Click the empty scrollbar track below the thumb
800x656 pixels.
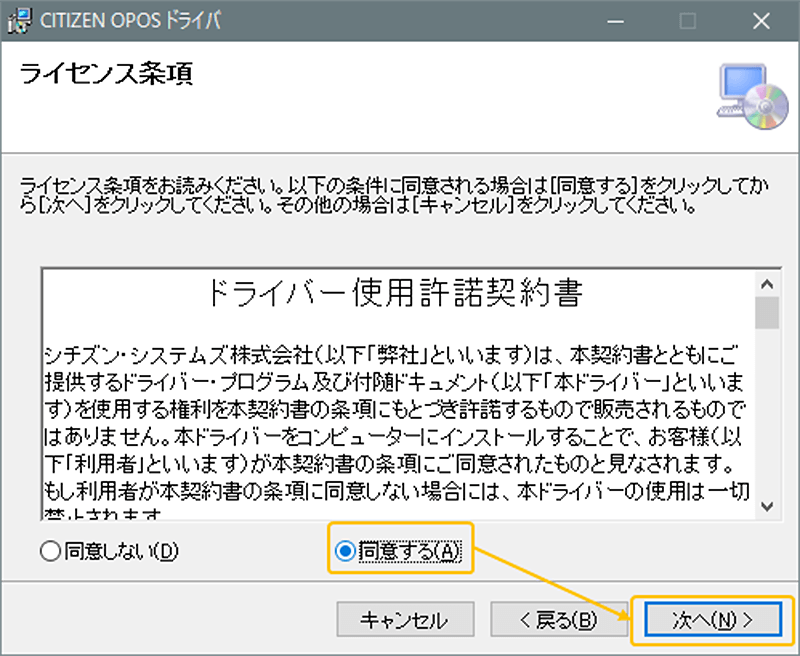(767, 420)
